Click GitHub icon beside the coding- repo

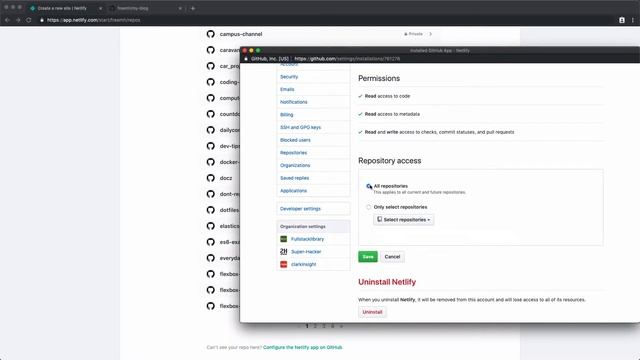[211, 82]
